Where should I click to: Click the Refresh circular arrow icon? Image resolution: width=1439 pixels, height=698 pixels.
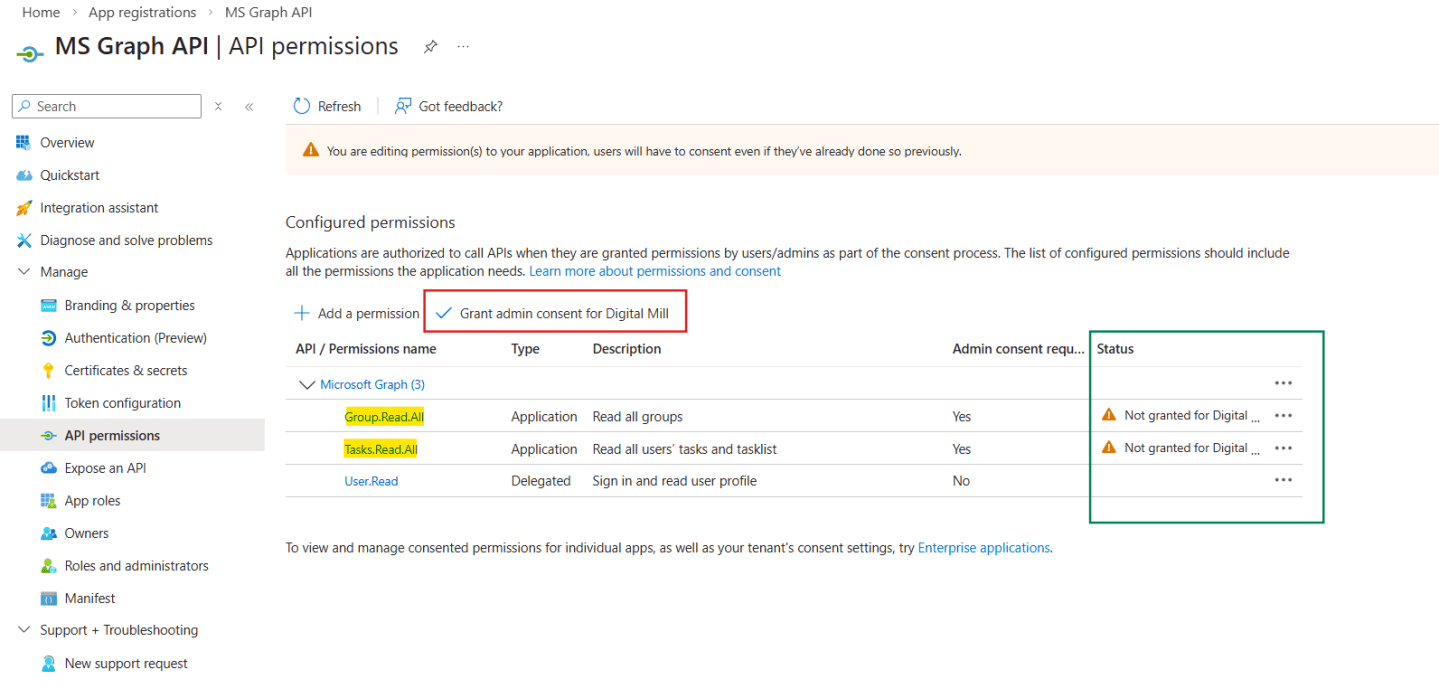click(x=302, y=106)
